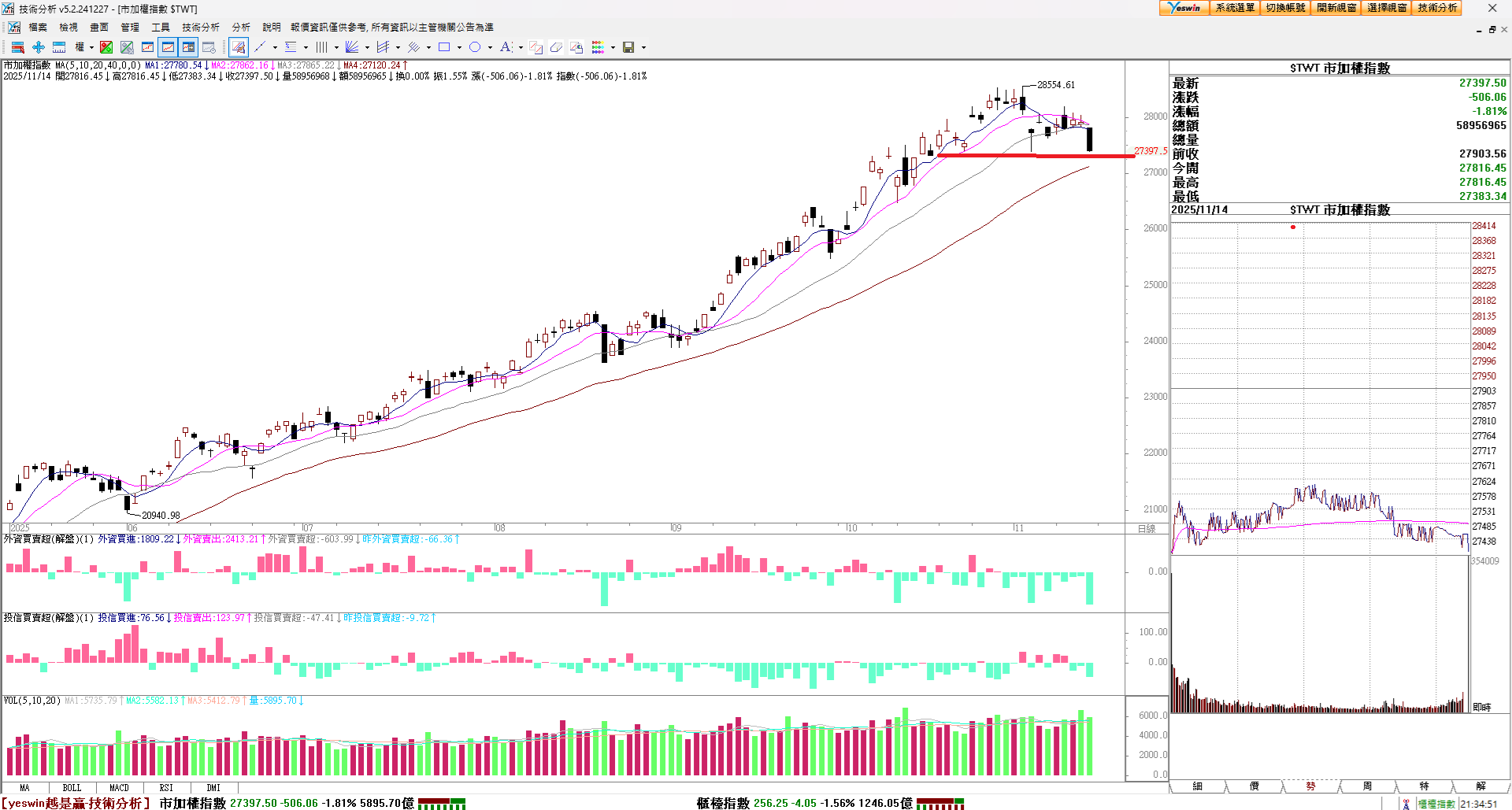Toggle the highlighted line chart view button
This screenshot has height=810, width=1512.
pyautogui.click(x=168, y=47)
